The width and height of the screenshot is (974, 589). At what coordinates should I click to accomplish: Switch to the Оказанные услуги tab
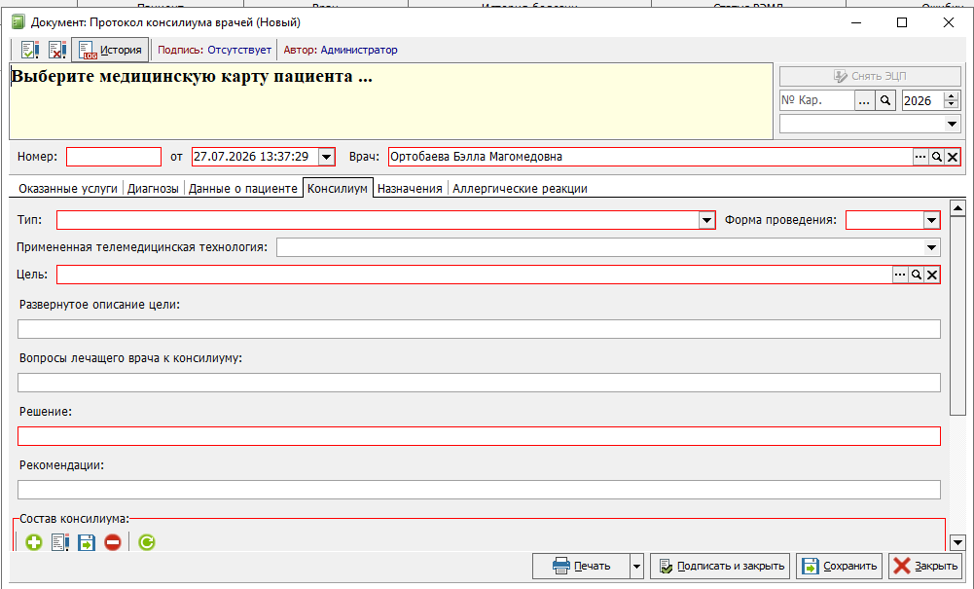click(68, 188)
